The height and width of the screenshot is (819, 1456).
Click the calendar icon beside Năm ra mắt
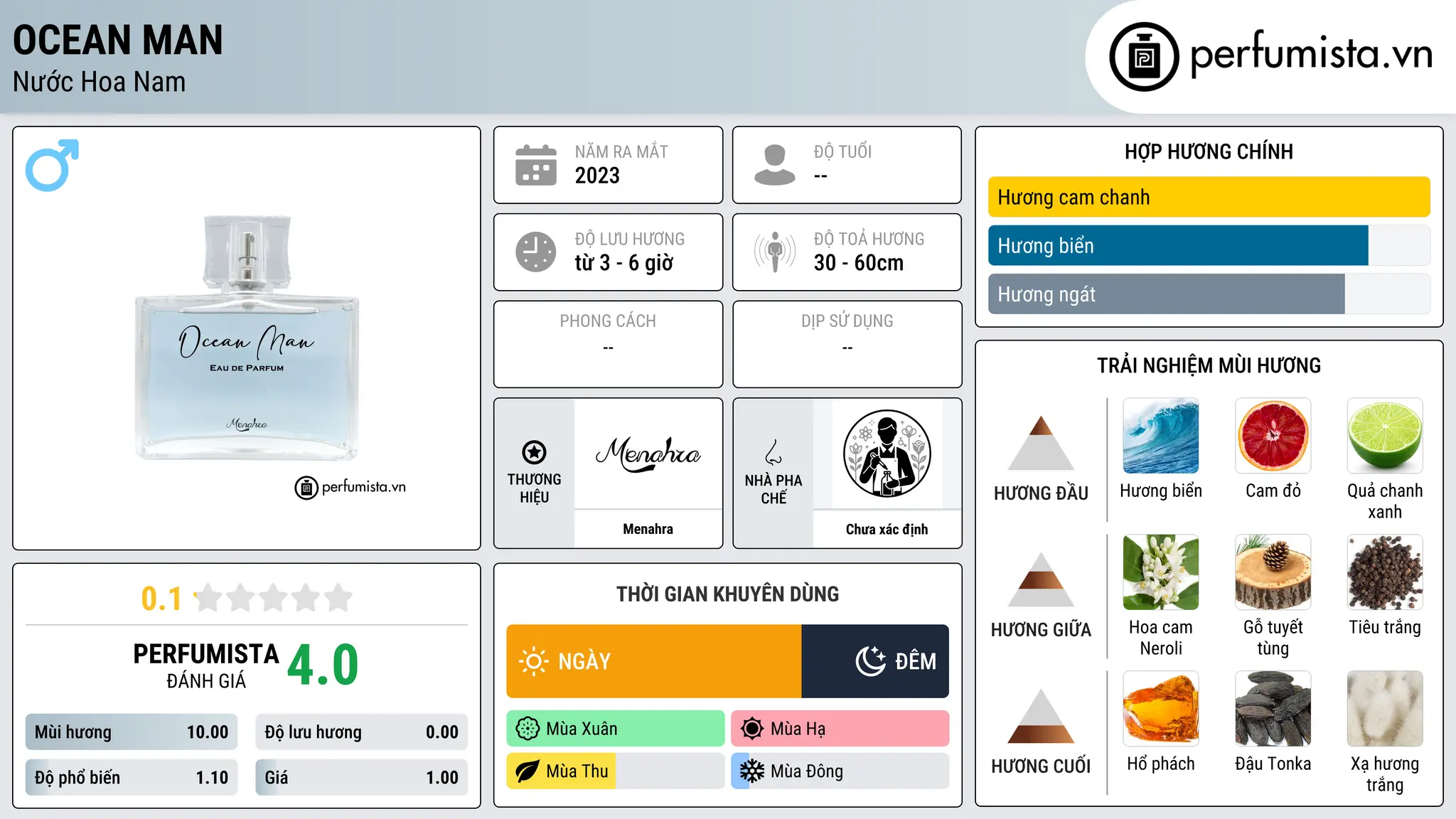[x=535, y=165]
